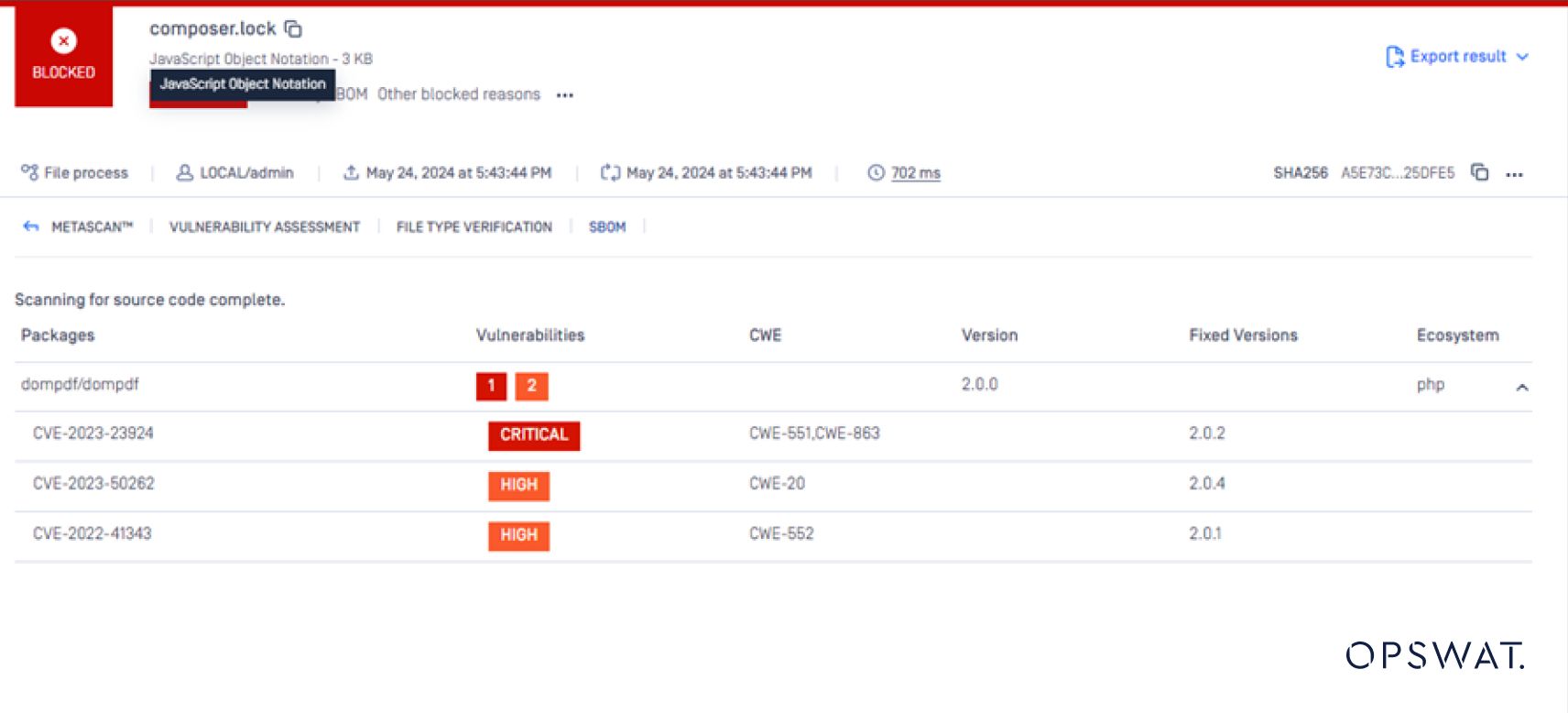Click the File process workflow icon

point(29,172)
